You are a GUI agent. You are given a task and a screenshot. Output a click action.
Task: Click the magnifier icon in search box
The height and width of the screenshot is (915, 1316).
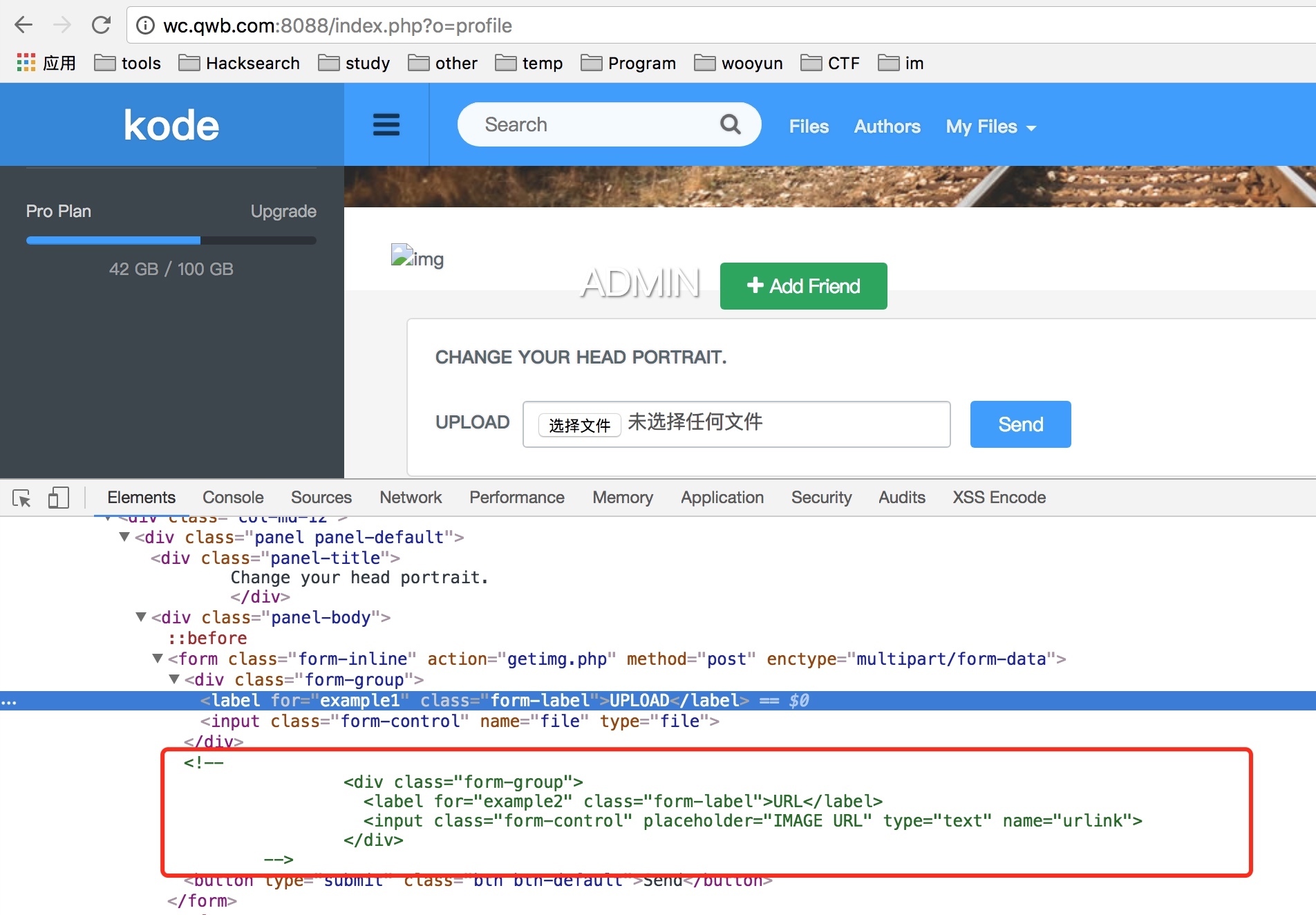pyautogui.click(x=730, y=124)
